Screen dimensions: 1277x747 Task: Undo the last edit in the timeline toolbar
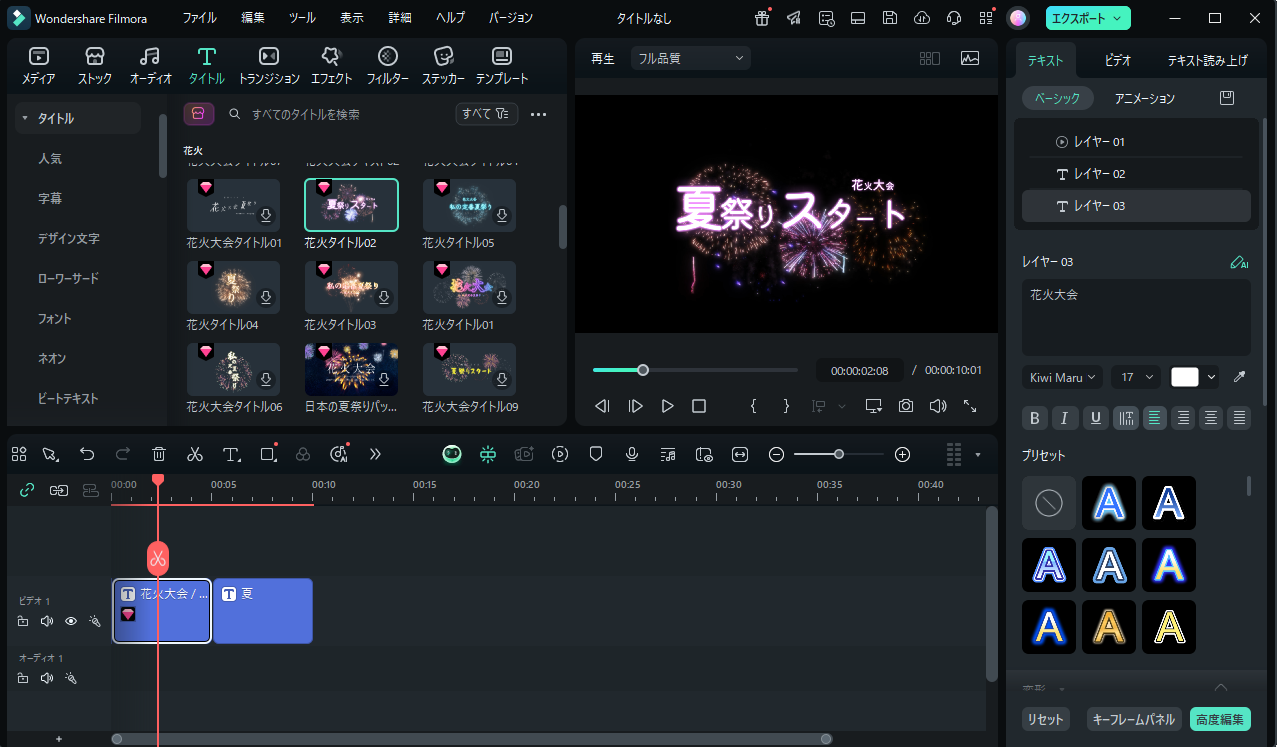click(x=87, y=454)
